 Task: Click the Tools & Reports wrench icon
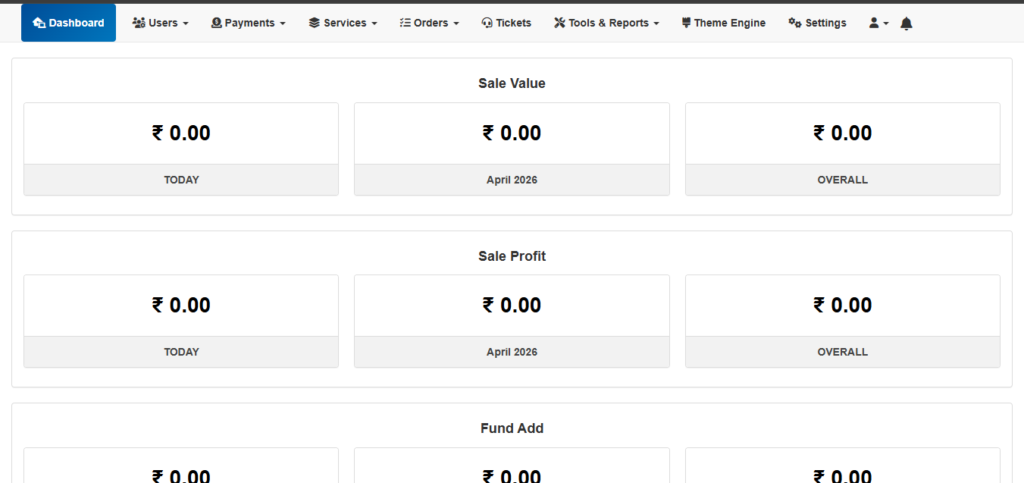559,23
